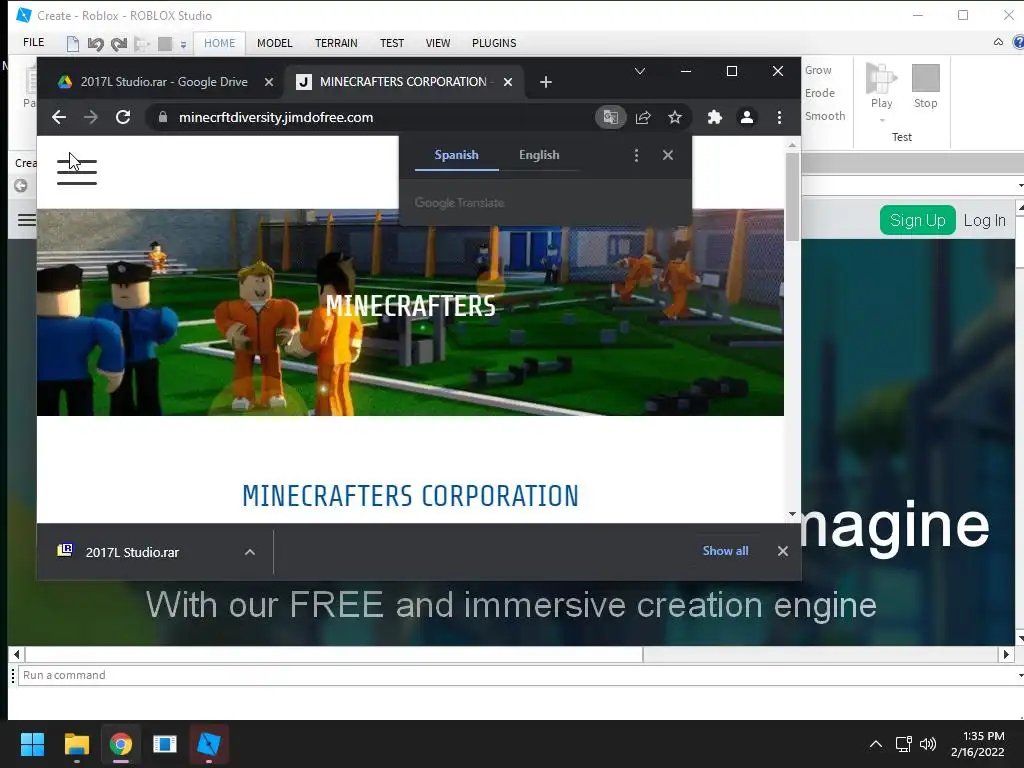The height and width of the screenshot is (768, 1024).
Task: Open the quick access toolbar customize arrow
Action: tap(184, 44)
